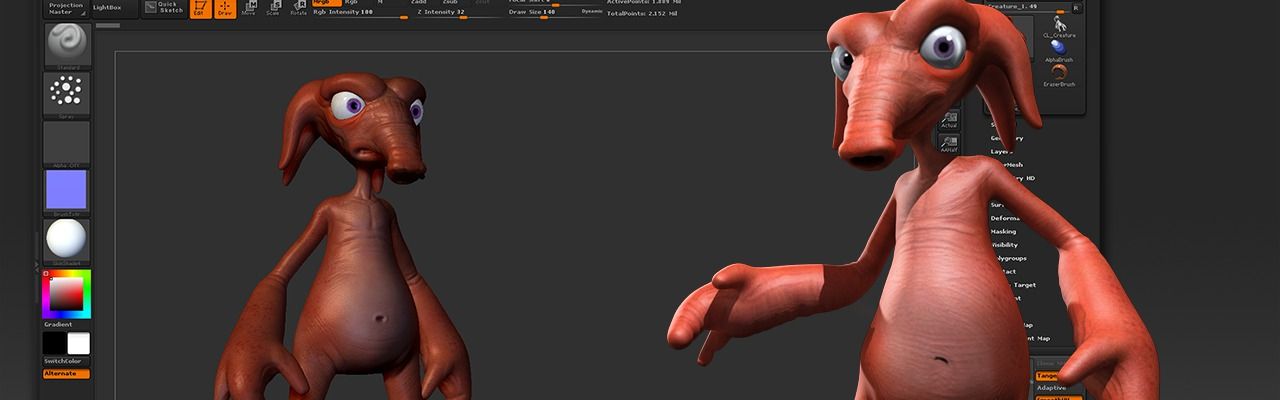Open the Standard brush picker
1280x400 pixels.
click(67, 45)
